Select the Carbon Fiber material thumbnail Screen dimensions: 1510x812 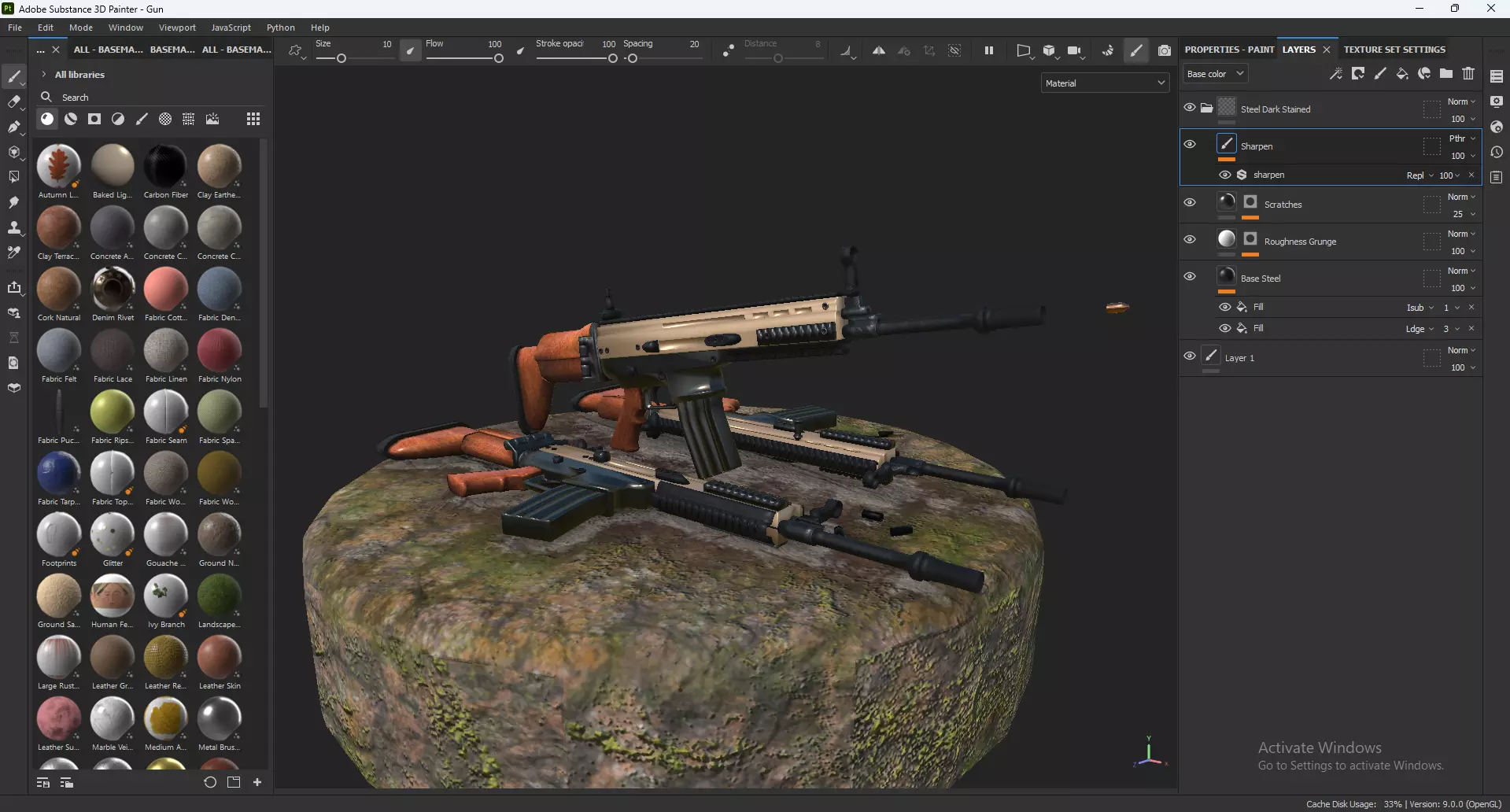(165, 171)
